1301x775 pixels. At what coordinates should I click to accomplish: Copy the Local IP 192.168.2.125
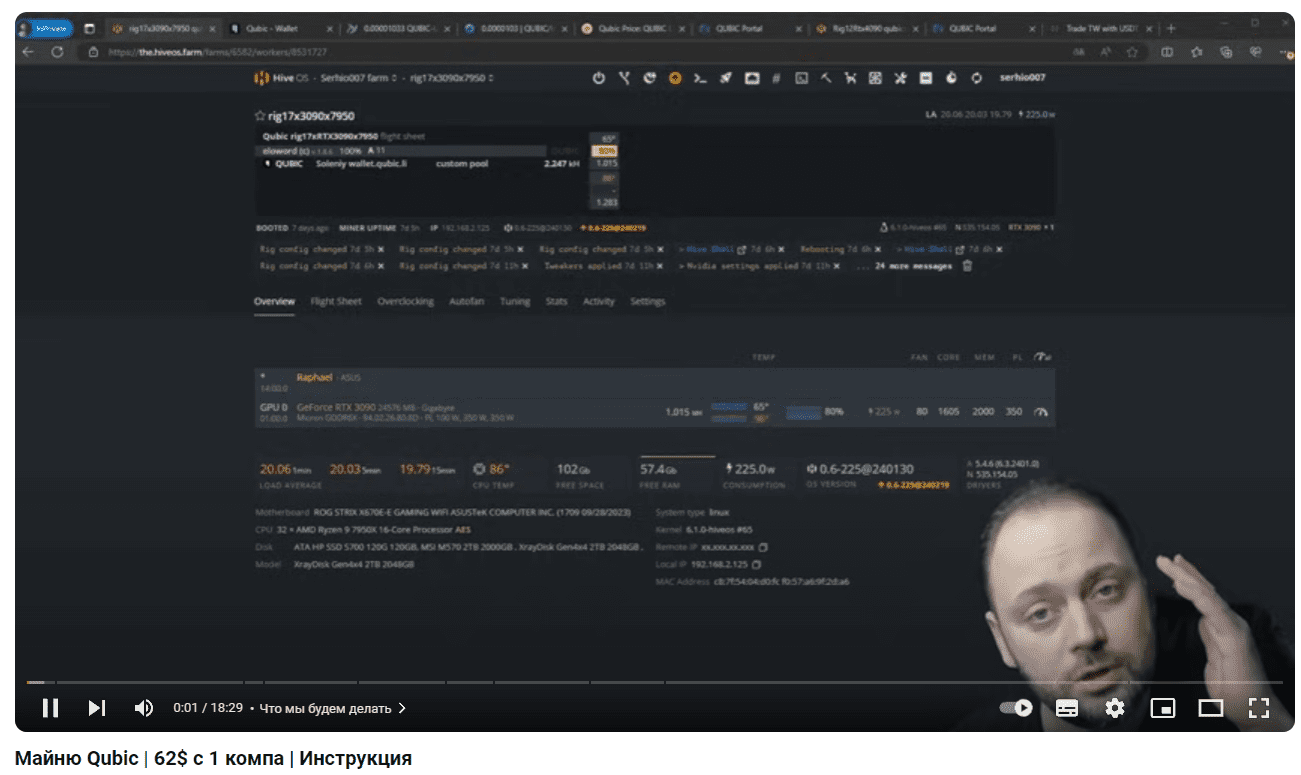click(x=754, y=564)
